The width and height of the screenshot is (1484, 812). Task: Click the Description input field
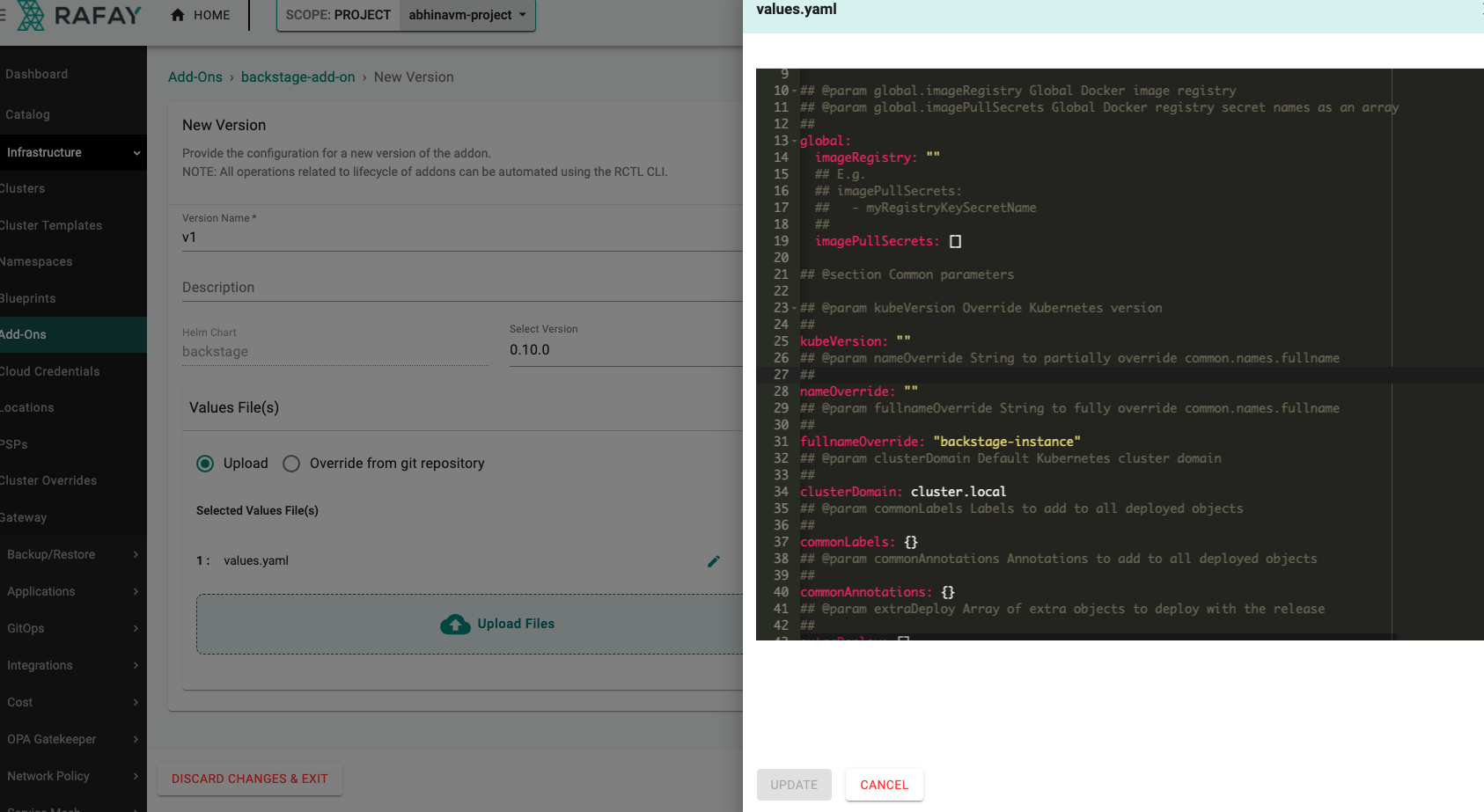462,288
